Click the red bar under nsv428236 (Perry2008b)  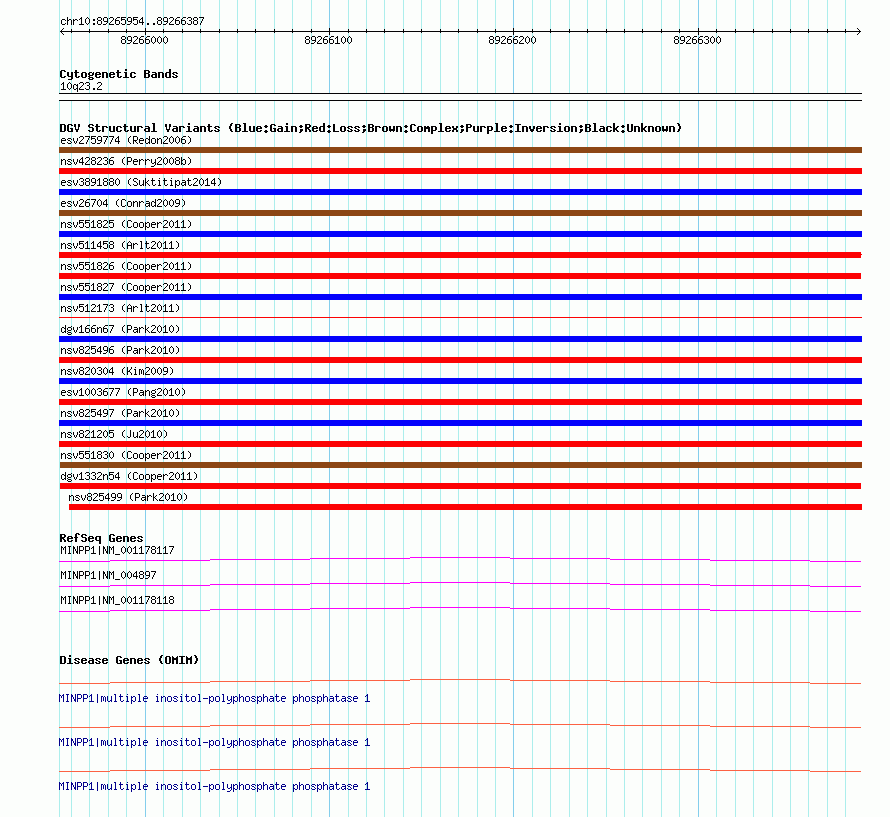pyautogui.click(x=460, y=171)
